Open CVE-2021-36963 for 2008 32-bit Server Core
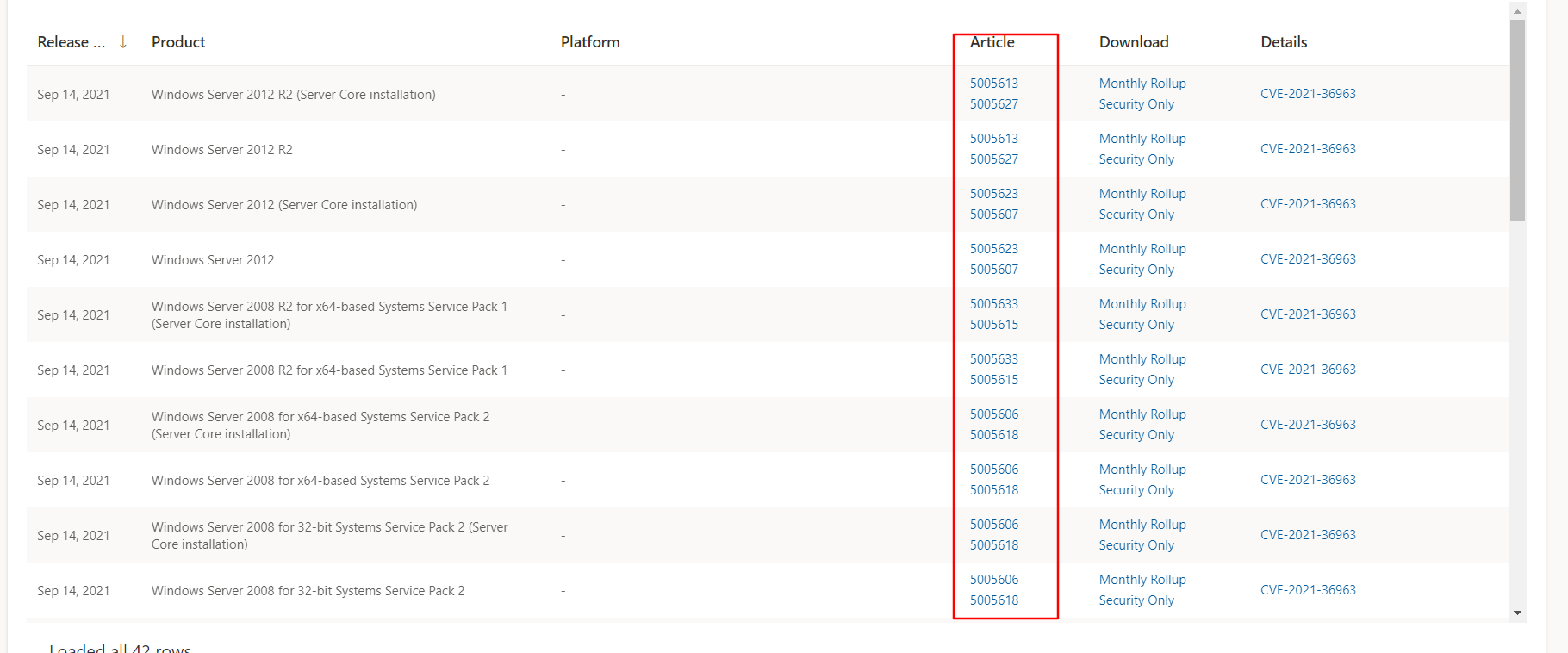This screenshot has height=653, width=1568. point(1308,535)
